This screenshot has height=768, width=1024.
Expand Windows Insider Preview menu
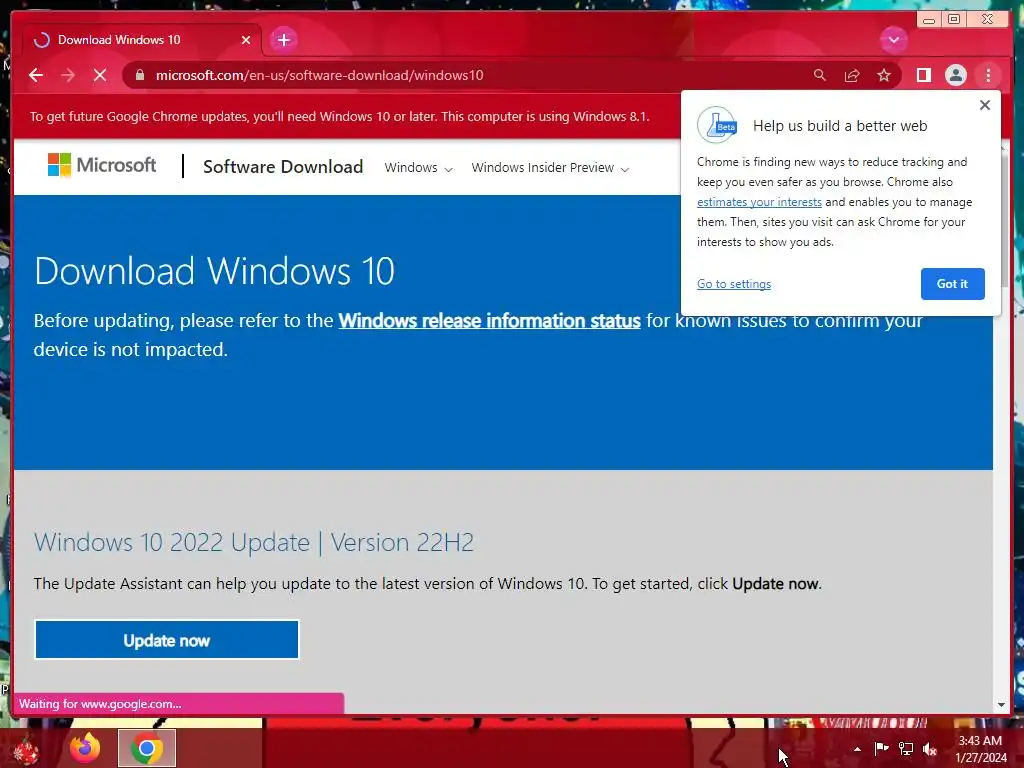550,168
